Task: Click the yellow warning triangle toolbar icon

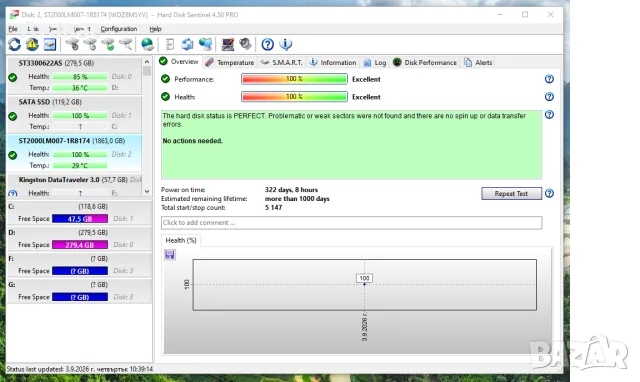Action: coord(32,44)
